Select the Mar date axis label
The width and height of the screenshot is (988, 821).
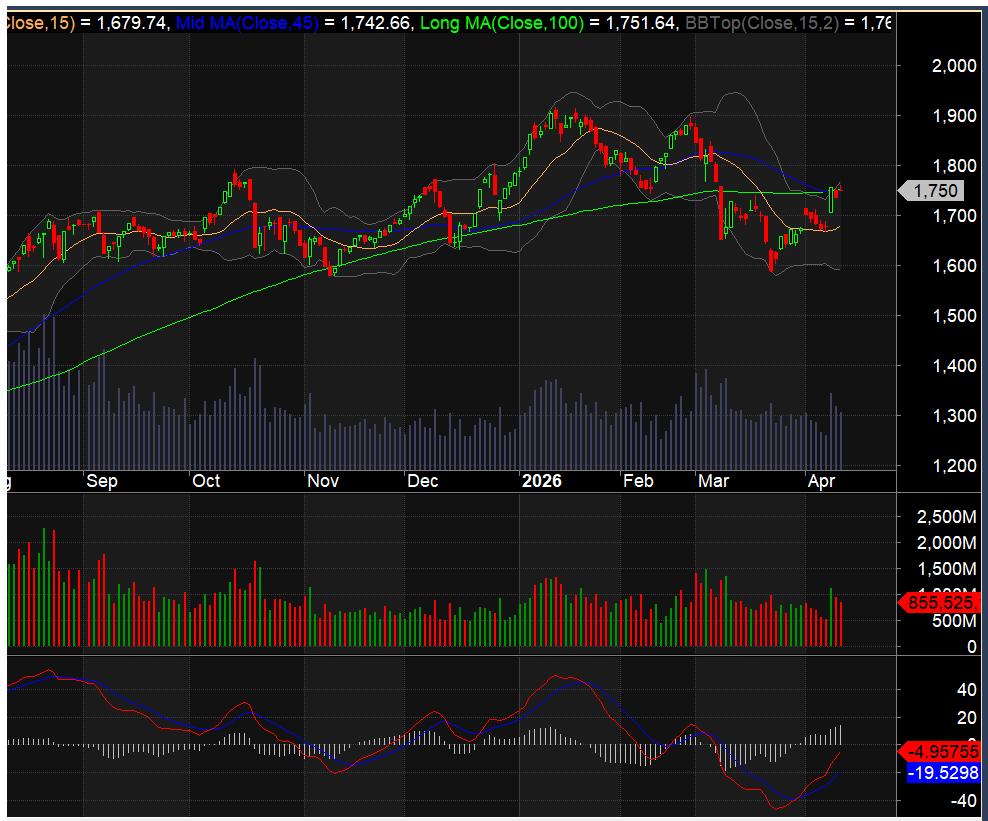point(713,481)
